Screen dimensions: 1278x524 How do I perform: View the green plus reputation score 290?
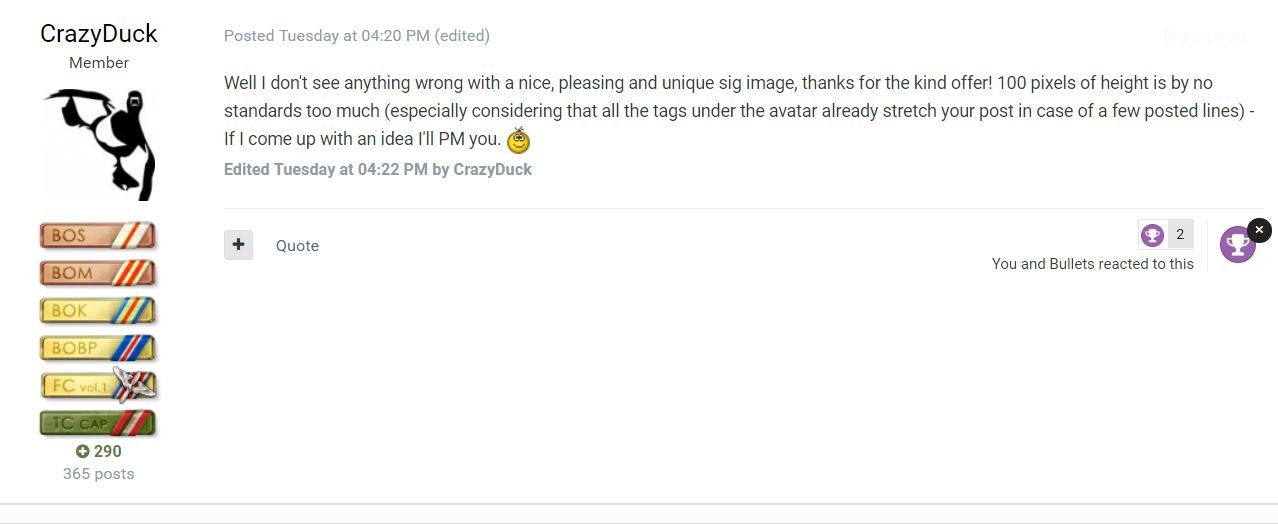98,451
